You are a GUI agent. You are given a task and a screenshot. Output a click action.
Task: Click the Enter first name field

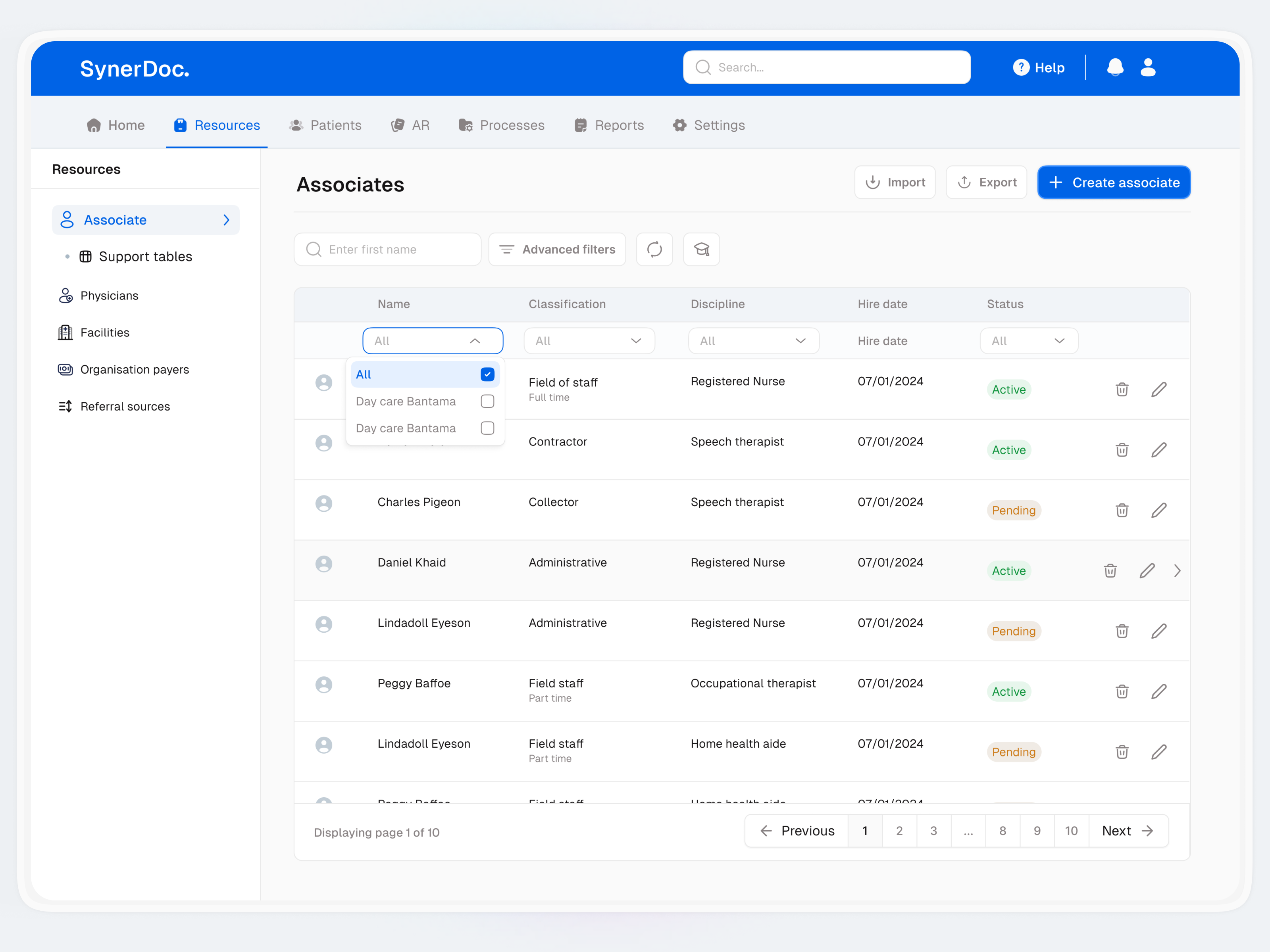coord(387,249)
